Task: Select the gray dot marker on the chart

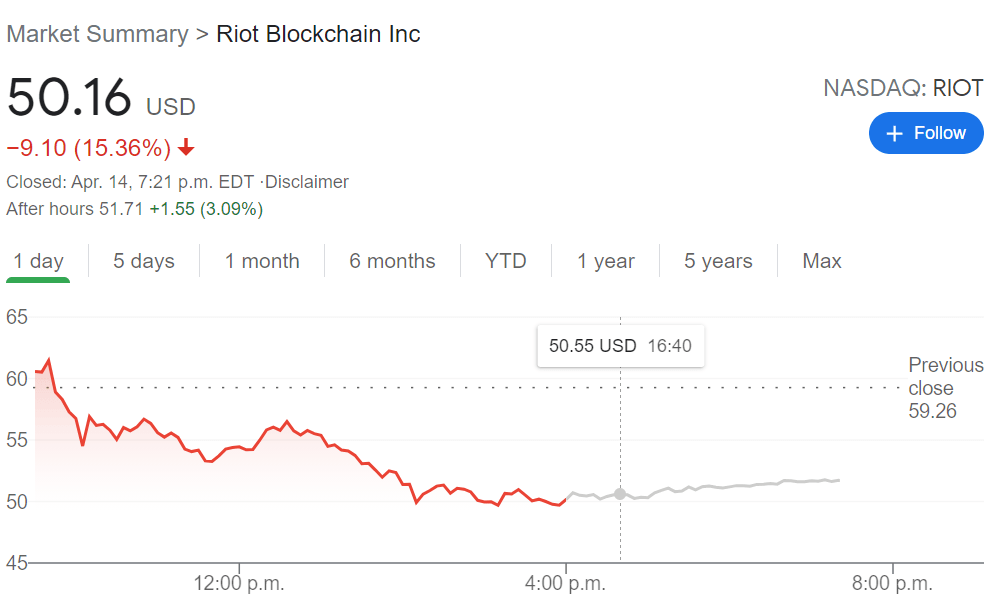Action: [620, 493]
